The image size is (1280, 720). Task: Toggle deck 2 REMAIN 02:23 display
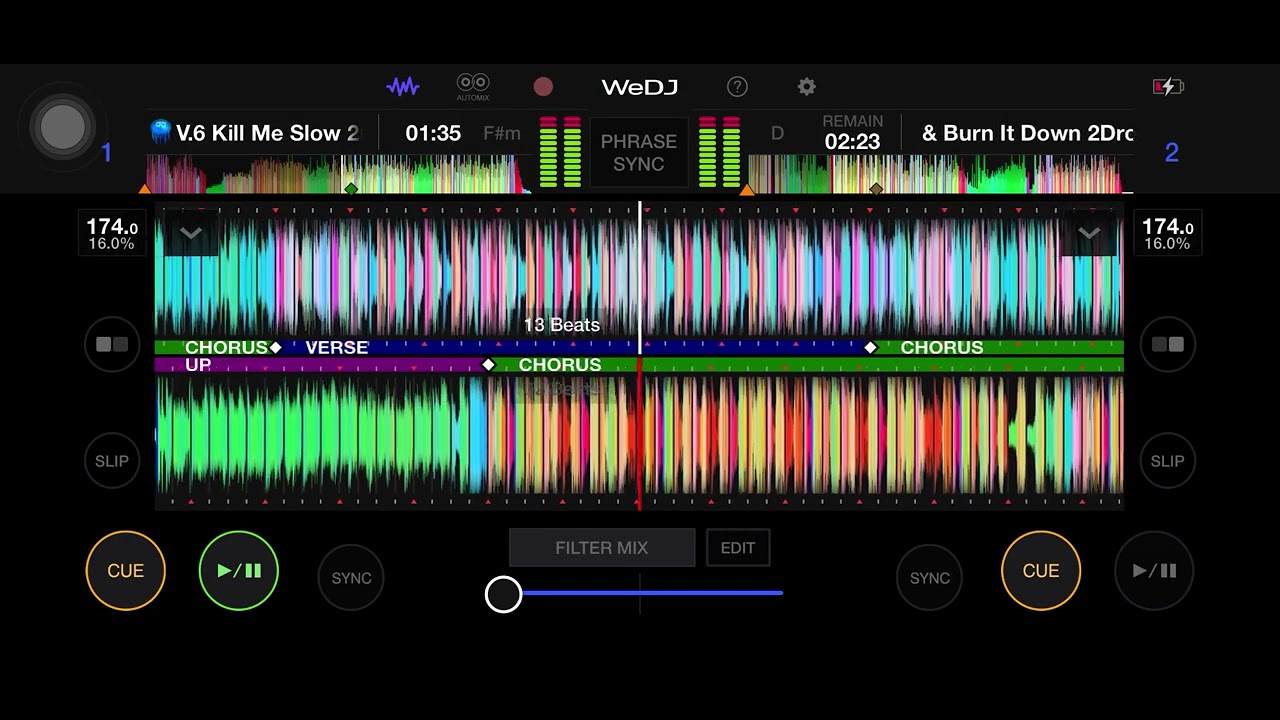853,133
